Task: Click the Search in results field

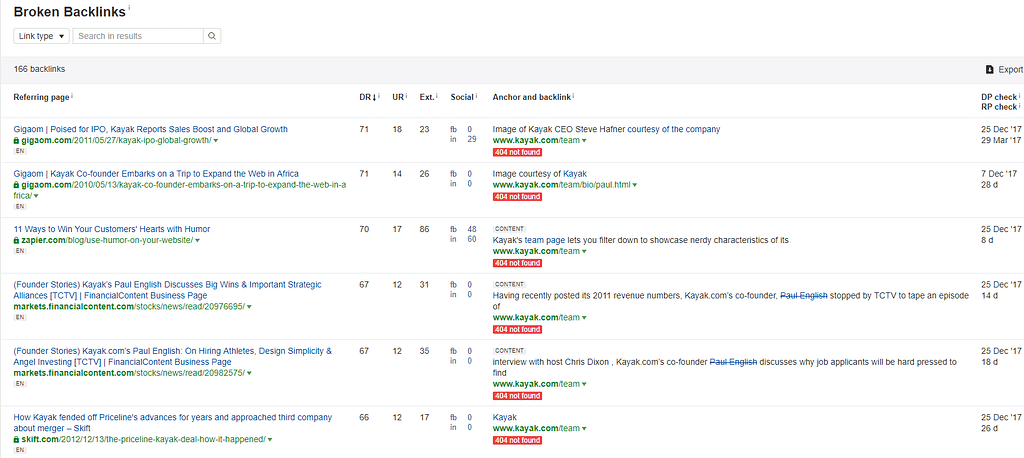Action: pos(138,36)
